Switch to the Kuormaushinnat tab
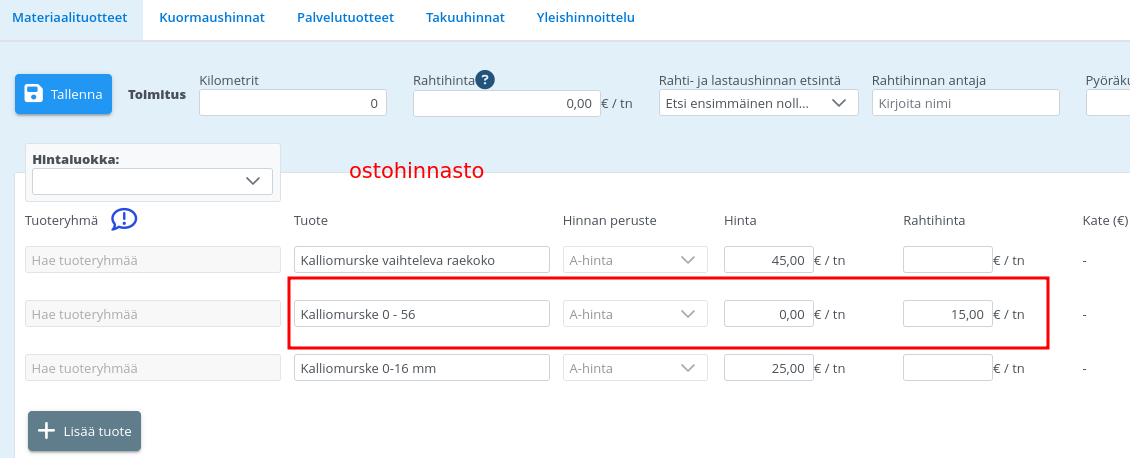Viewport: 1130px width, 458px height. pyautogui.click(x=212, y=18)
